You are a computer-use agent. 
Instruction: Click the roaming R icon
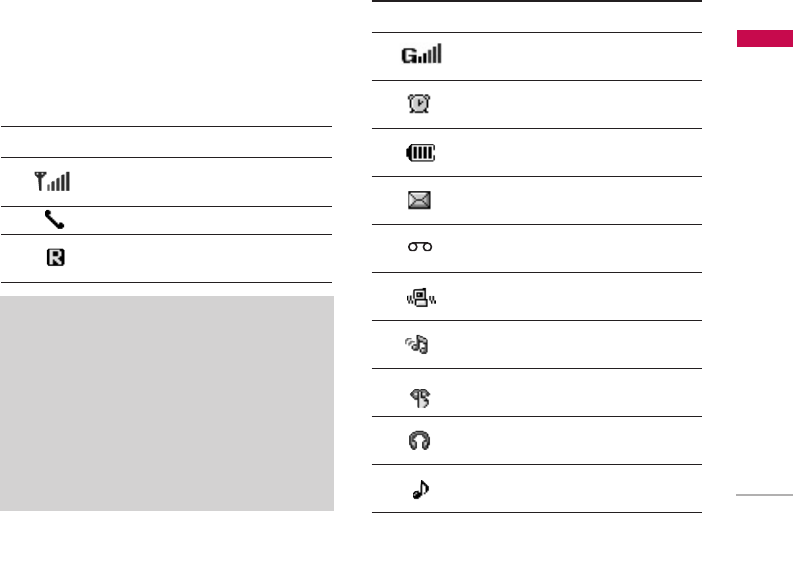56,258
